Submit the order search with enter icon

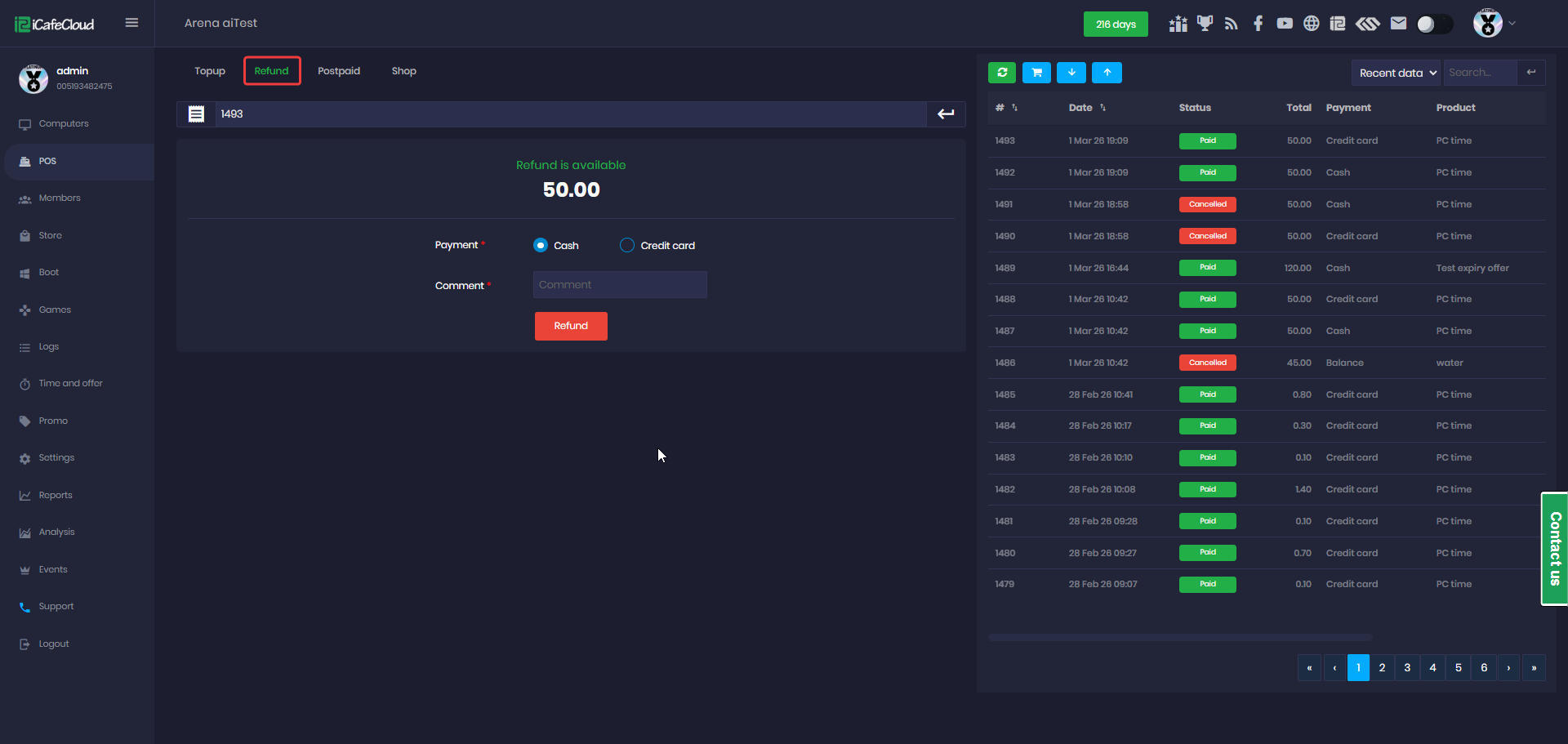1531,73
